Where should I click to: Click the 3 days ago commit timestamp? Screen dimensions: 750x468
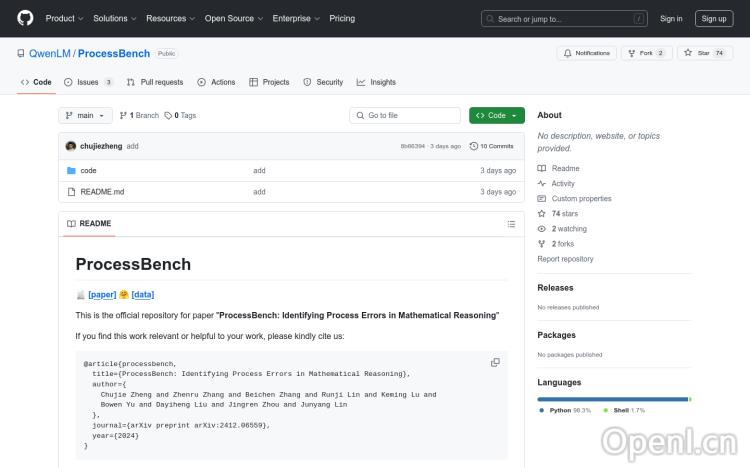point(445,146)
